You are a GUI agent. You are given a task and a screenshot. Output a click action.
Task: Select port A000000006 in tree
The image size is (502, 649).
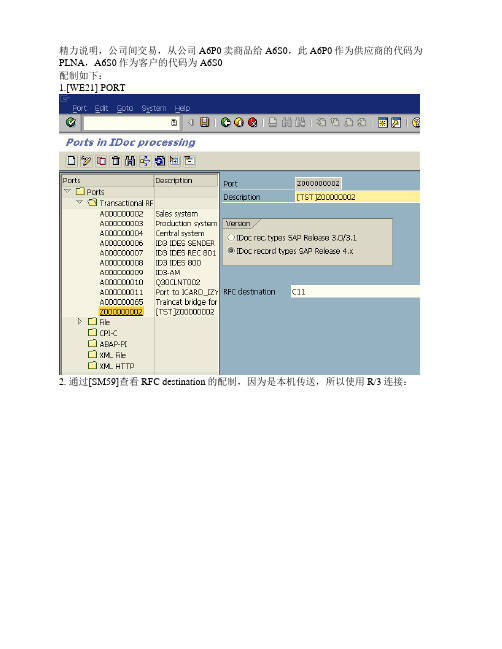[121, 243]
